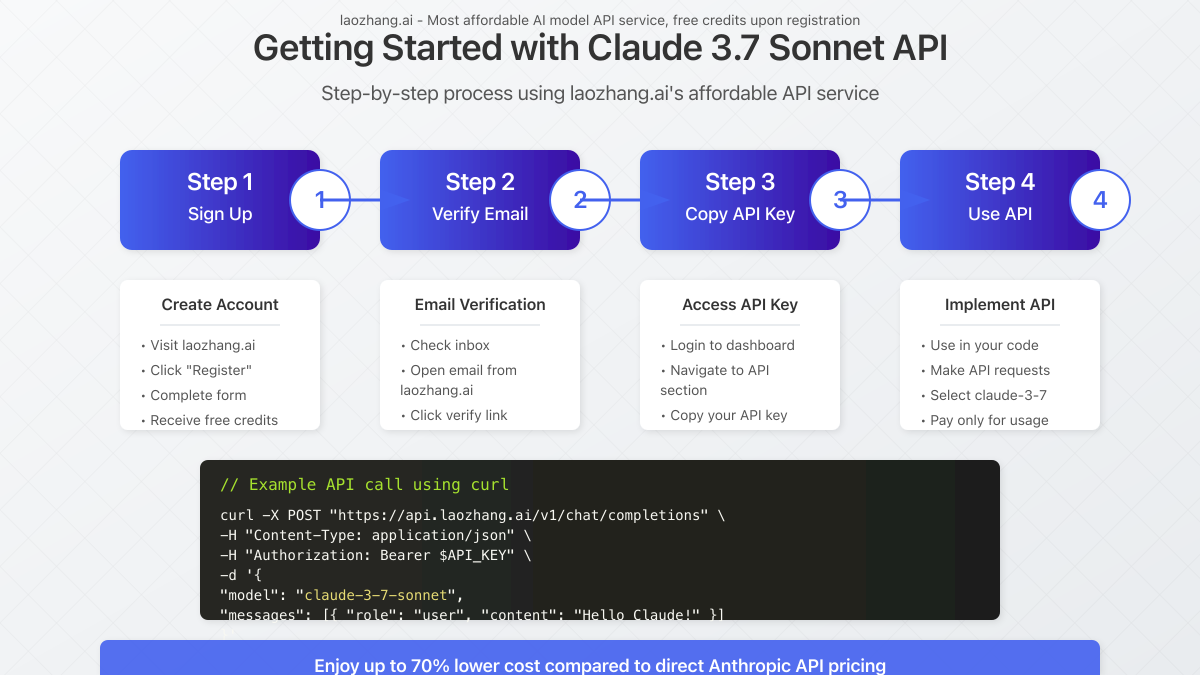
Task: Select the "Use in your code" bullet
Action: pyautogui.click(x=979, y=345)
